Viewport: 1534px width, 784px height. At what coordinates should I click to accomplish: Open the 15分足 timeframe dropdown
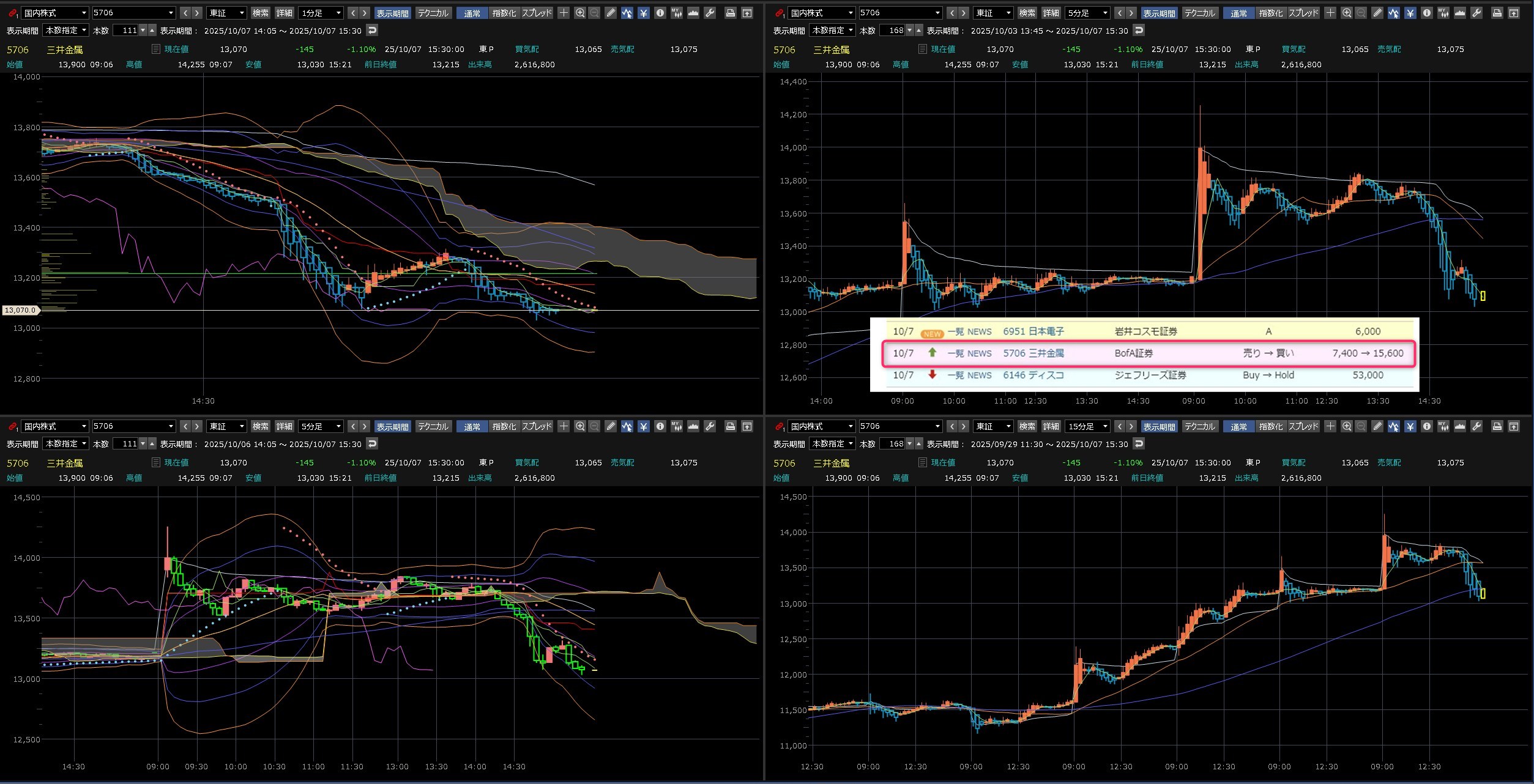tap(1088, 426)
